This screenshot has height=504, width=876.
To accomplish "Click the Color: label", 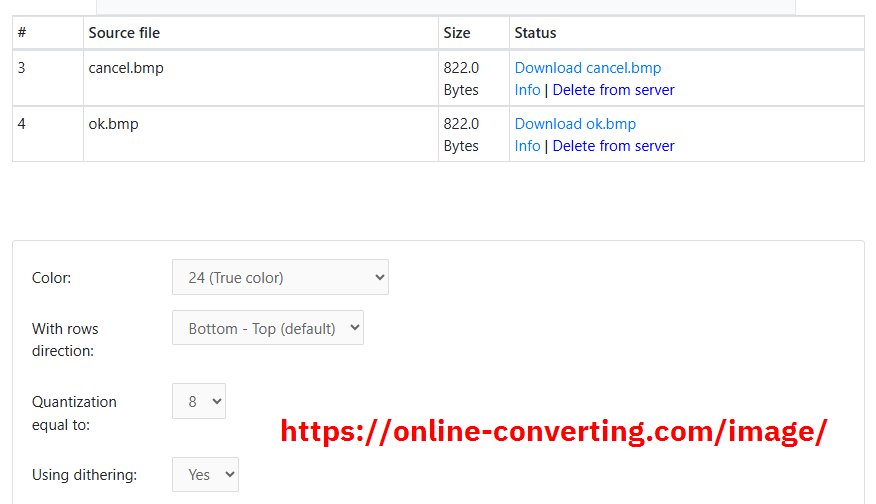I will 51,278.
